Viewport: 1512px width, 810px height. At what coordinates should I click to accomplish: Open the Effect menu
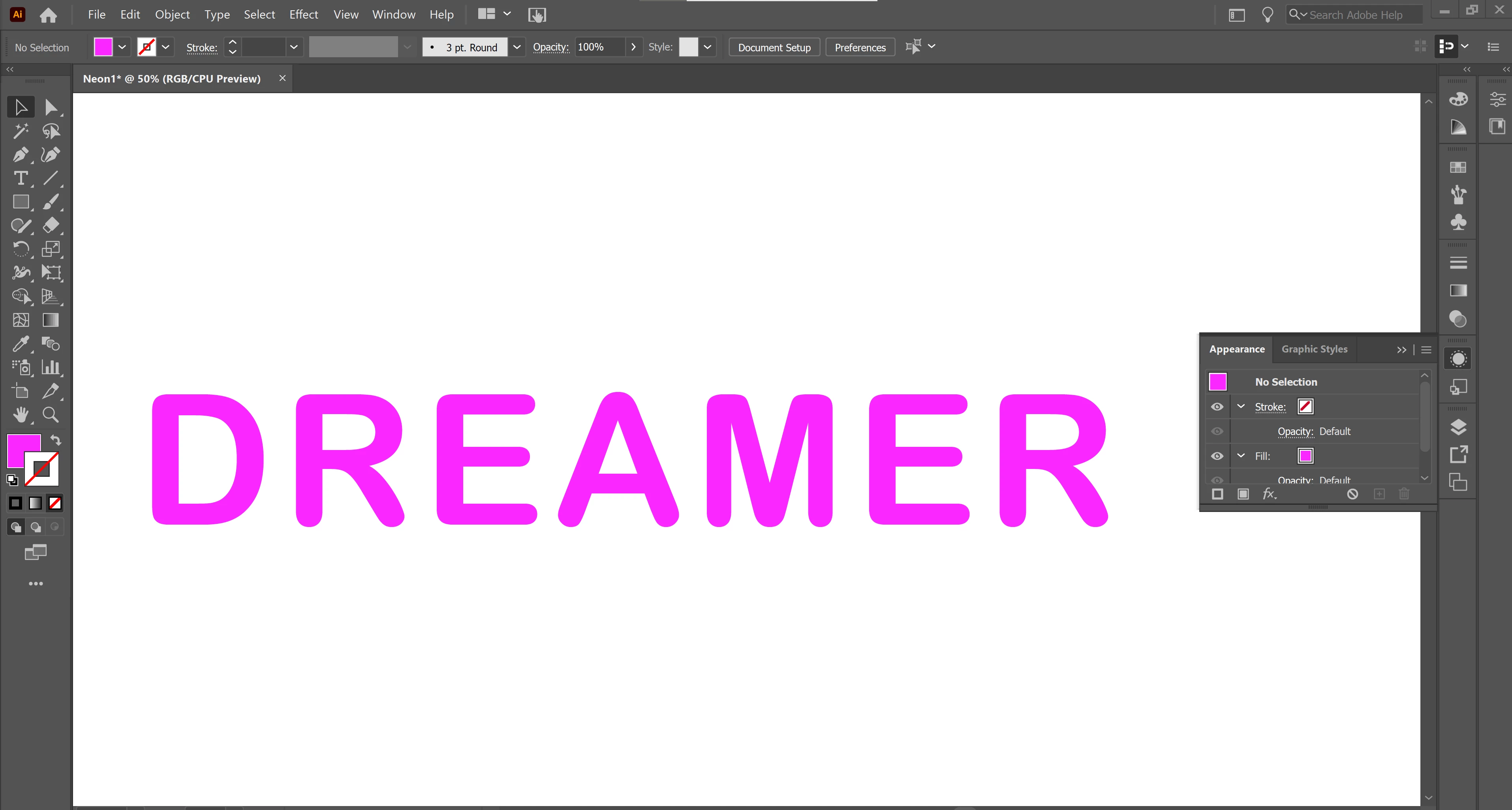click(303, 15)
